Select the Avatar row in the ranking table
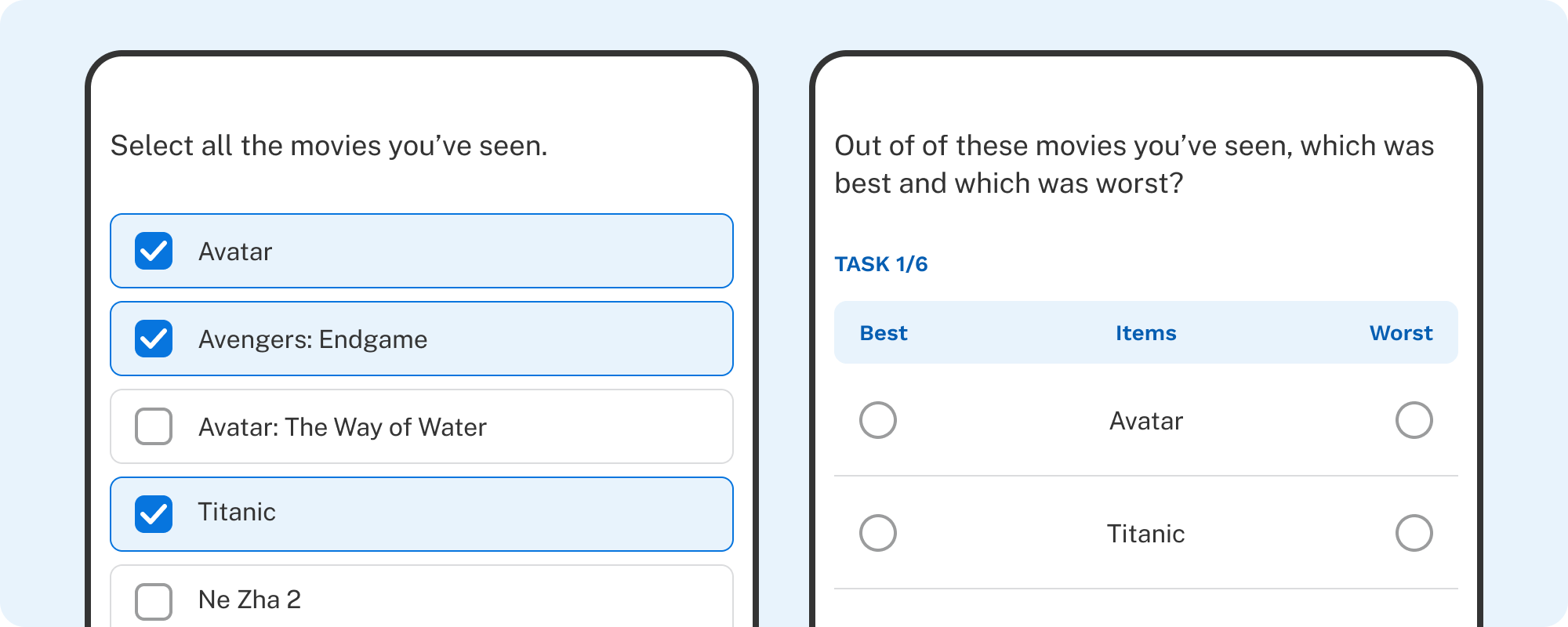 point(1145,420)
